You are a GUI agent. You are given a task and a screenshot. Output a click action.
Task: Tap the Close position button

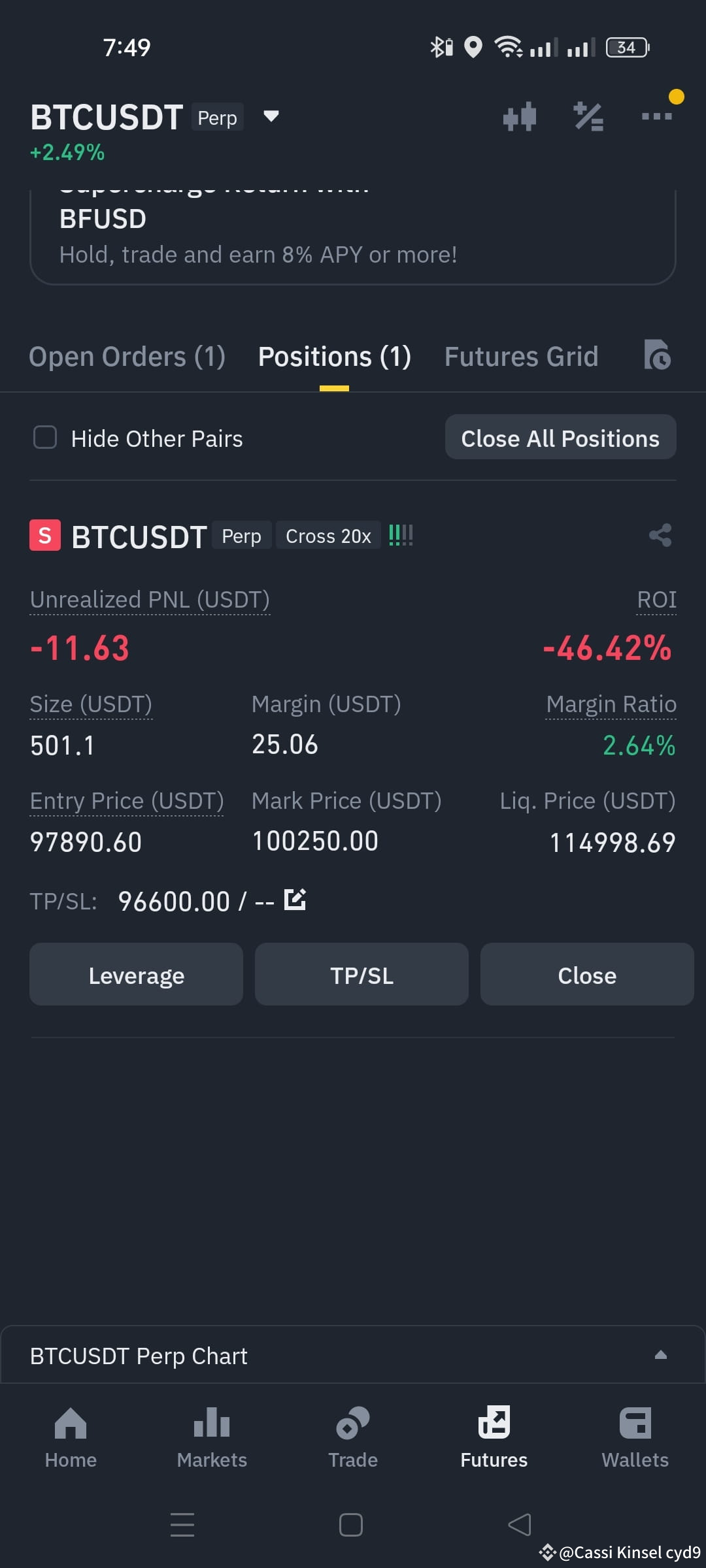click(586, 975)
